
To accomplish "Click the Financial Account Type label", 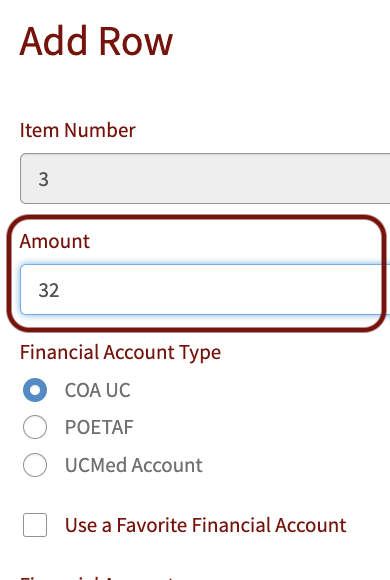I will (120, 353).
